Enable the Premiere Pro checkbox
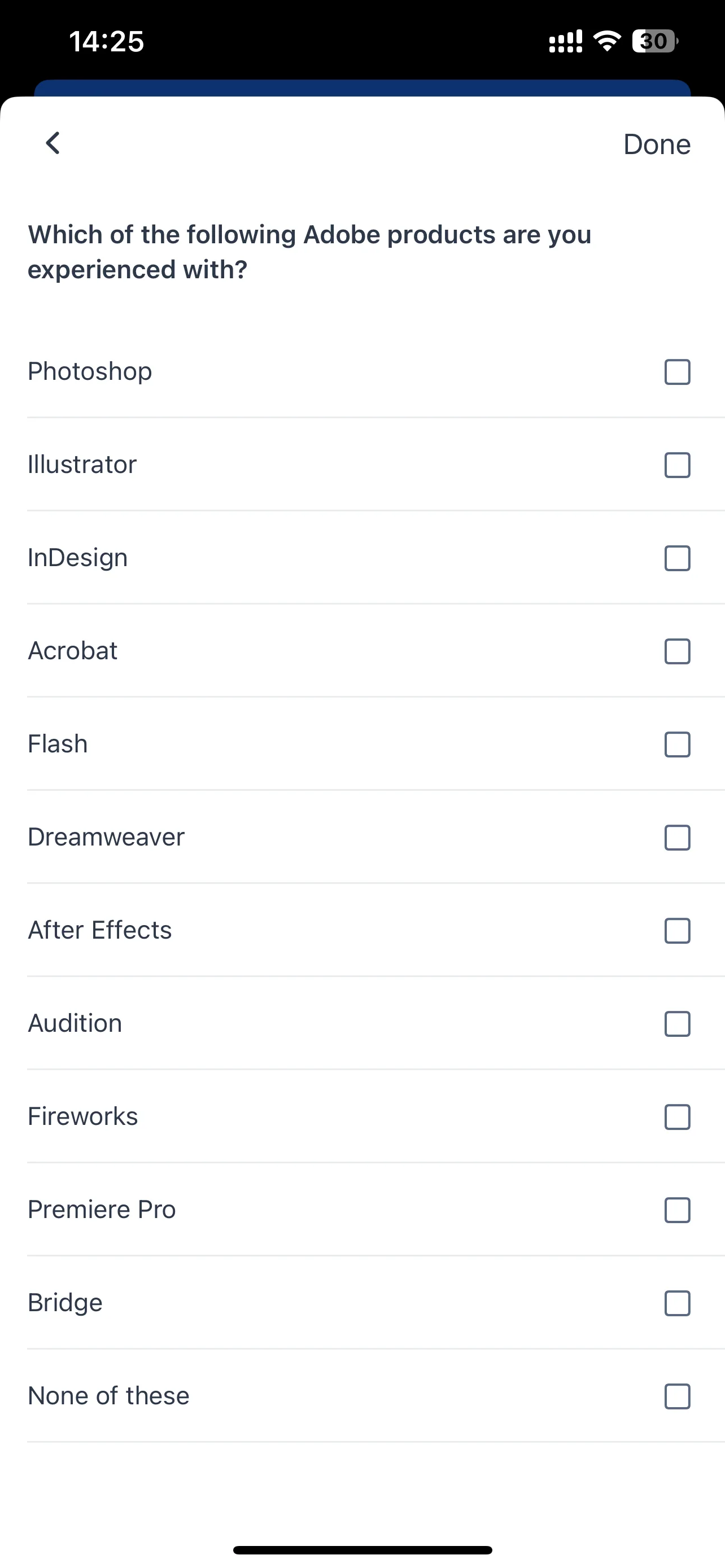Viewport: 725px width, 1568px height. (677, 1210)
